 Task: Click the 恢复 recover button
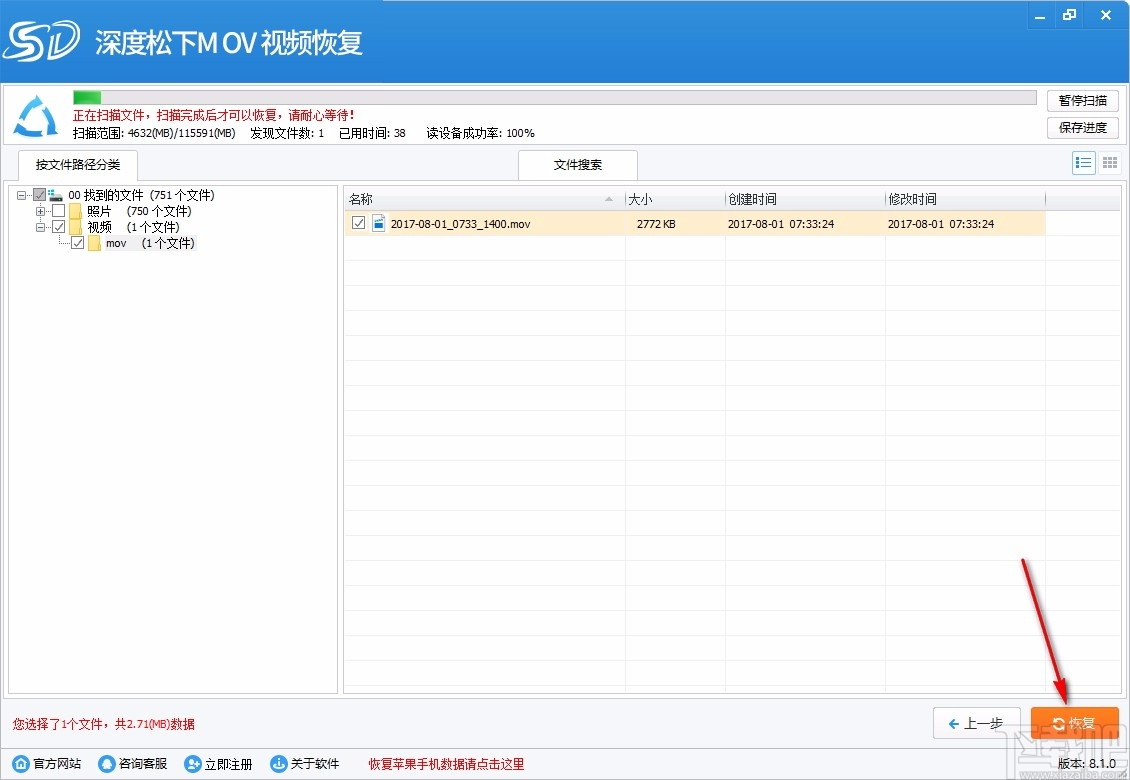point(1075,722)
